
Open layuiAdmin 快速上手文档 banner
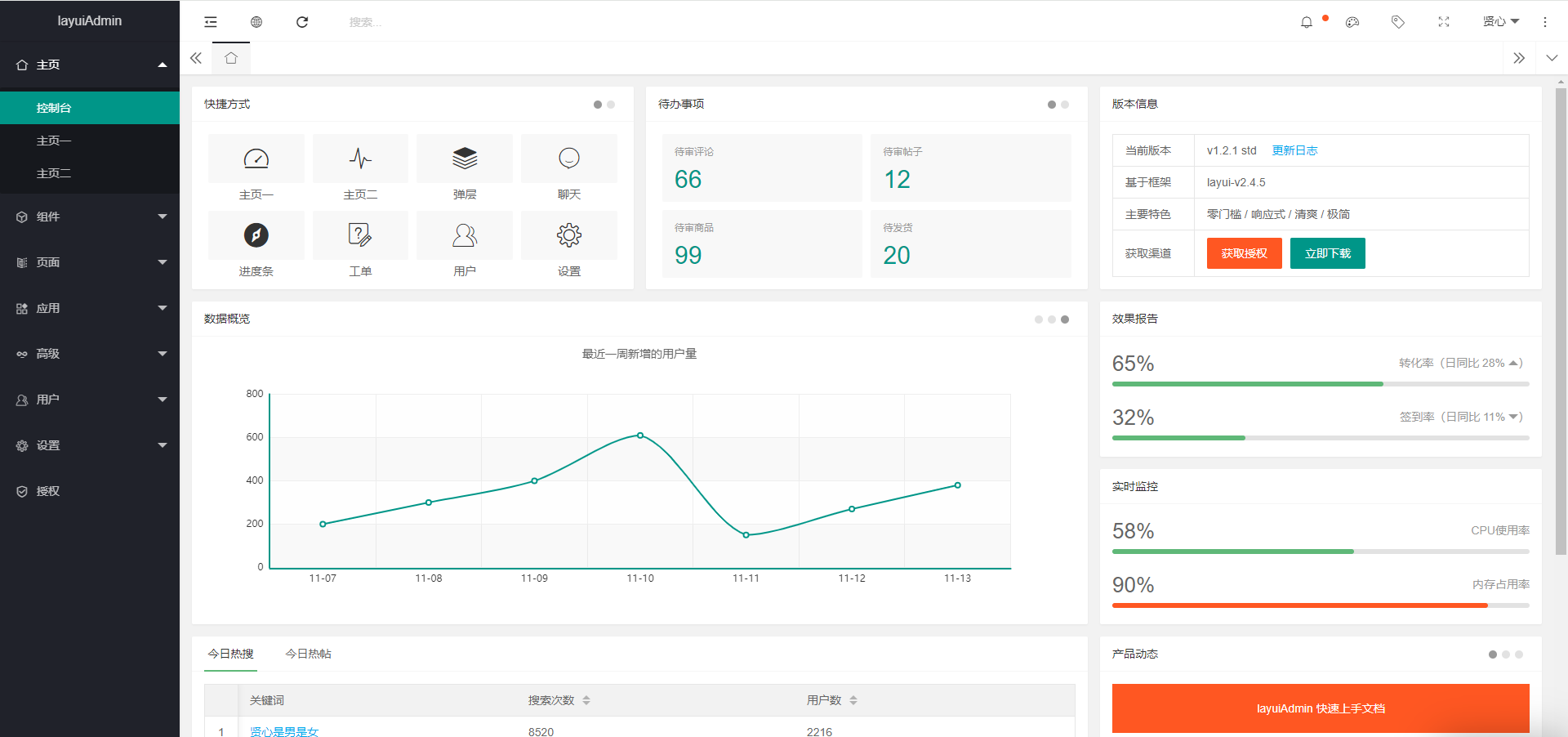click(x=1321, y=708)
